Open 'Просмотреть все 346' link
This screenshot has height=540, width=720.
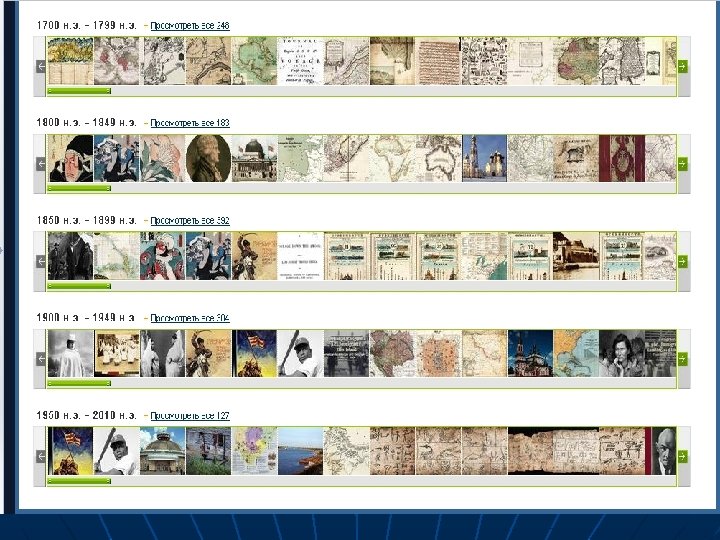coord(190,26)
